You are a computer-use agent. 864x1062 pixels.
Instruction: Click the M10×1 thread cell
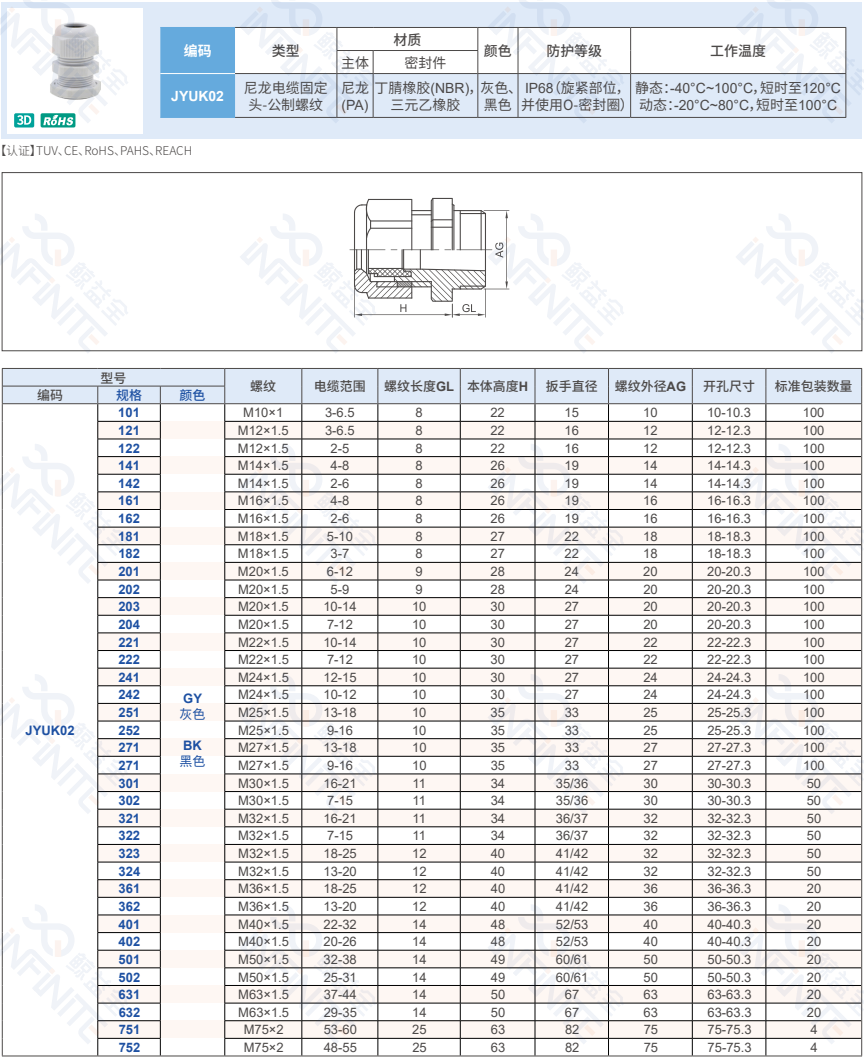click(263, 412)
